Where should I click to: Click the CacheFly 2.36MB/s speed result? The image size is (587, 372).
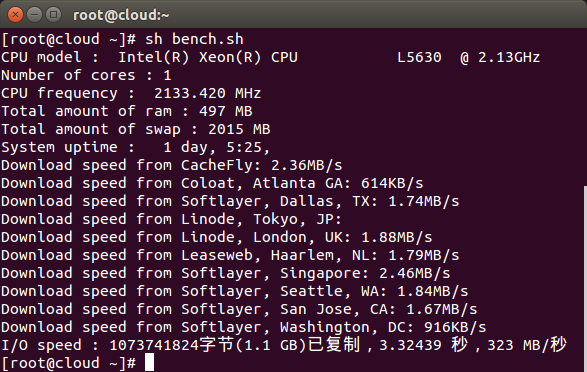(307, 165)
